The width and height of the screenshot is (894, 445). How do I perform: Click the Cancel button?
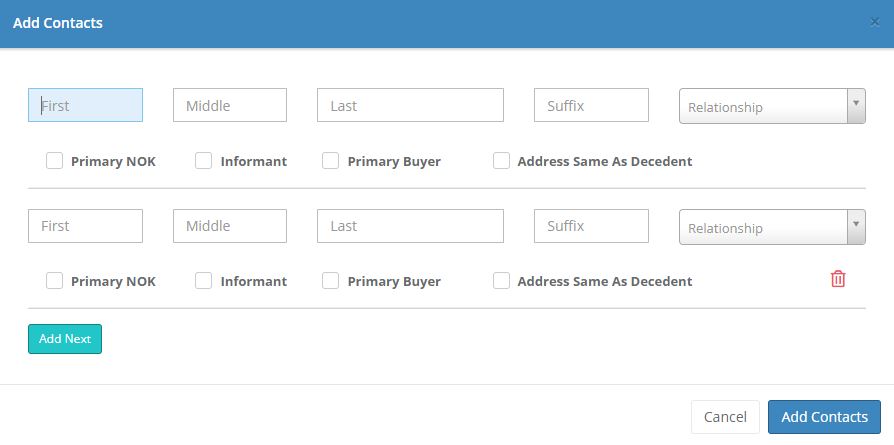(725, 417)
